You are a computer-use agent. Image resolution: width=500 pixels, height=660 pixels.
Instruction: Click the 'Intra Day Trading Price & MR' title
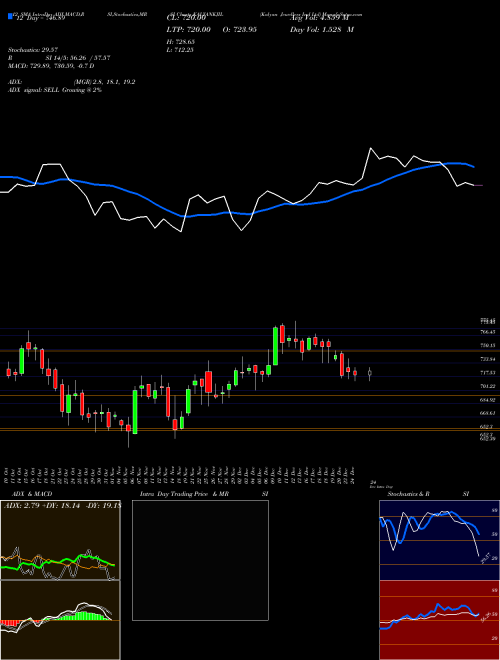185,494
